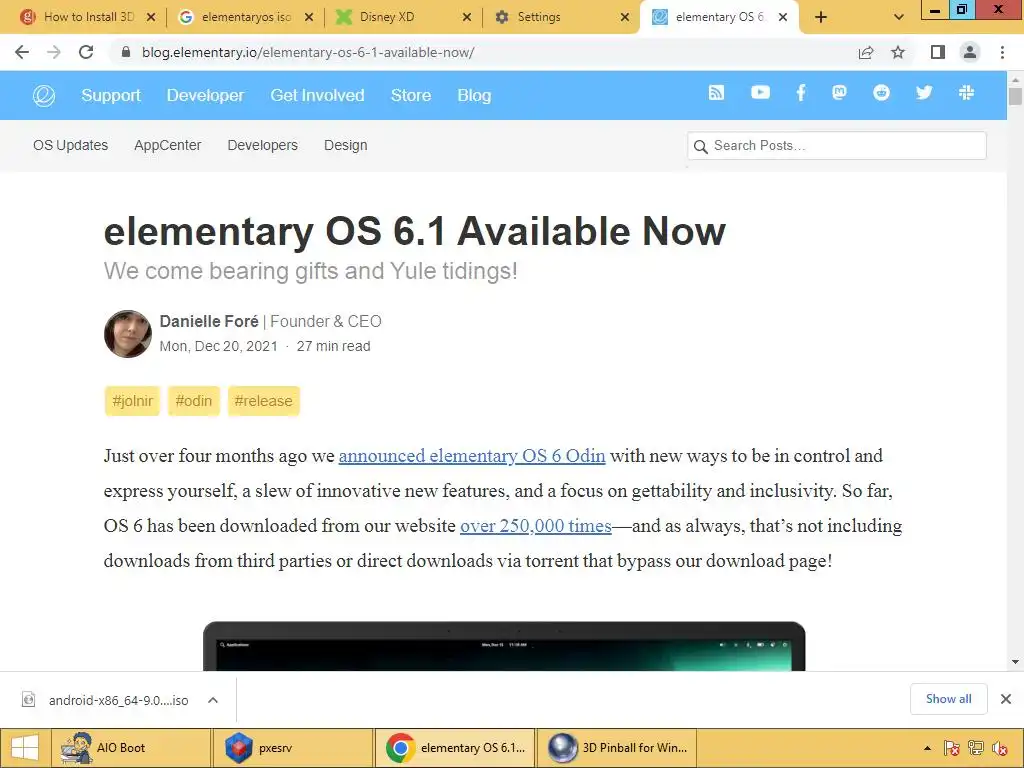Go back with browser back arrow
The image size is (1024, 768).
(22, 52)
